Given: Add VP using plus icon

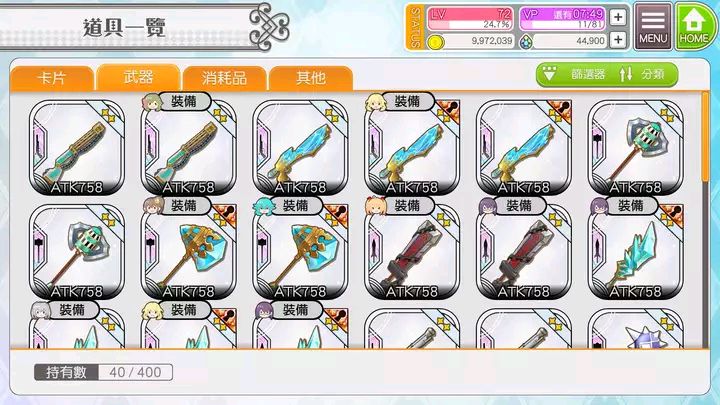Looking at the screenshot, I should pos(618,17).
